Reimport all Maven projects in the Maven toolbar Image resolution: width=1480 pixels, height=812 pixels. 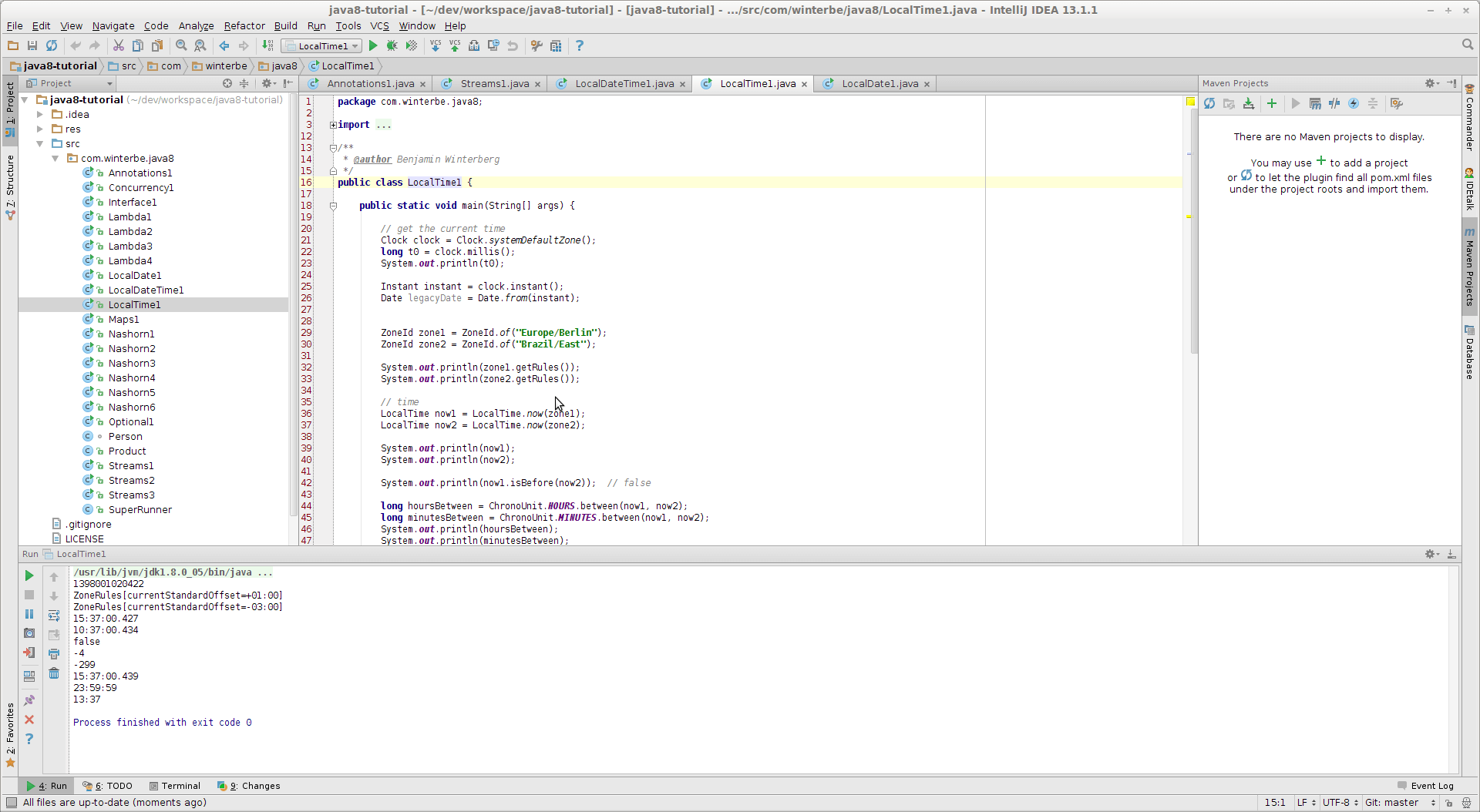coord(1209,104)
